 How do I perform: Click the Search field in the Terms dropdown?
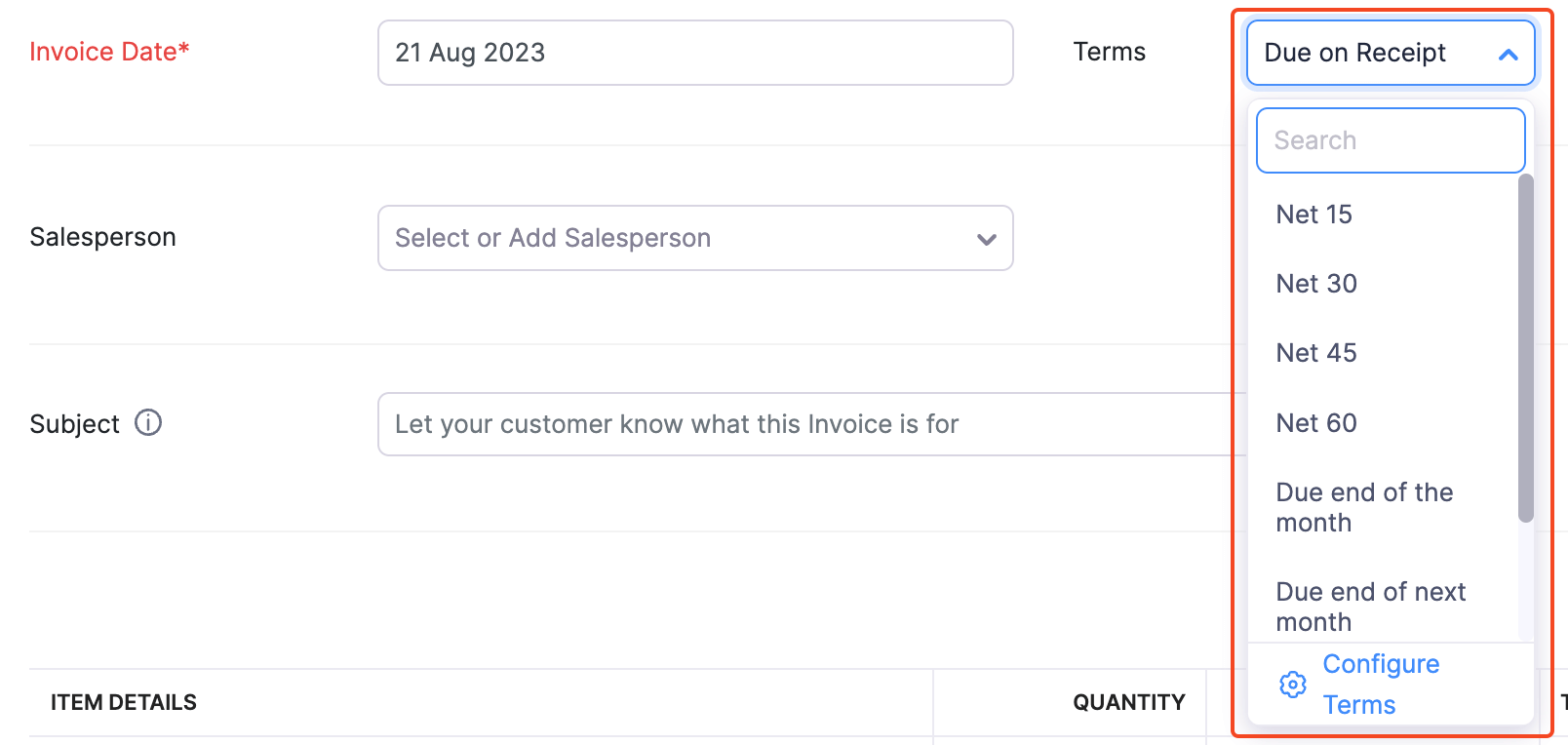click(x=1390, y=139)
